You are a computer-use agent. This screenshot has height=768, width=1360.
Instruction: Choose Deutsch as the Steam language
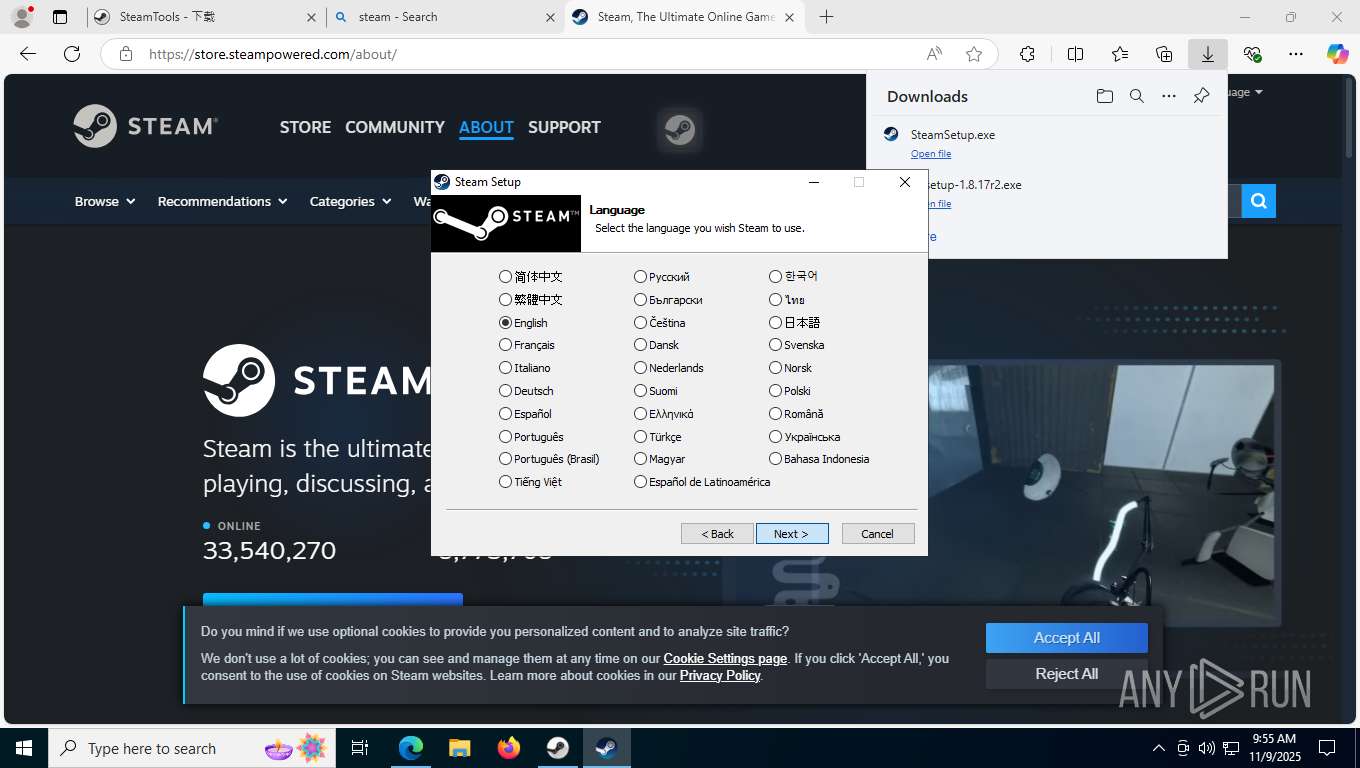526,391
